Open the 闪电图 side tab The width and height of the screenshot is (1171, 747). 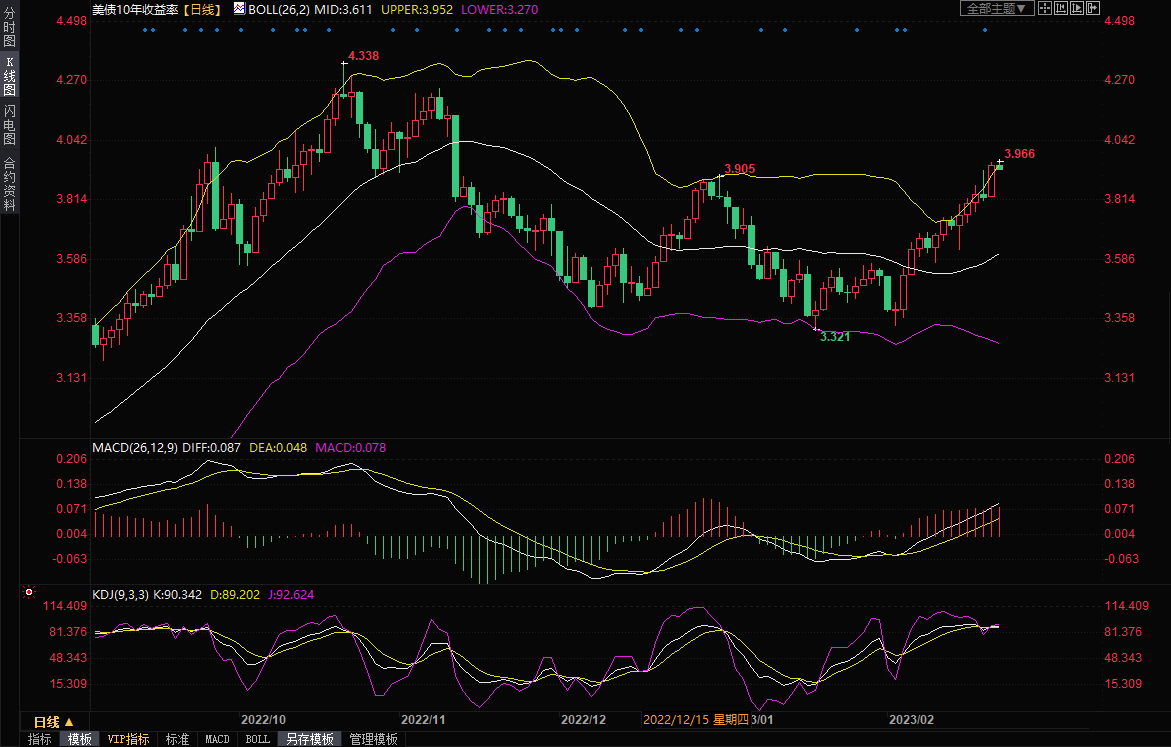point(9,124)
